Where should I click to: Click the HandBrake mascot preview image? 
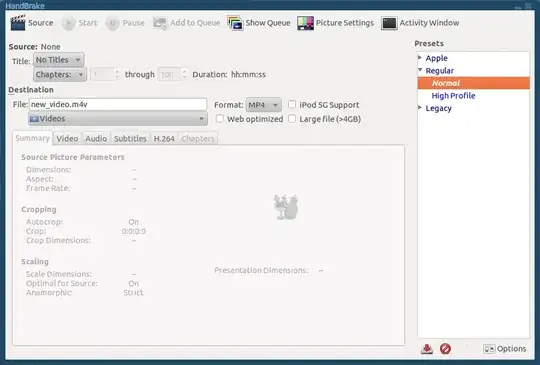pyautogui.click(x=286, y=207)
